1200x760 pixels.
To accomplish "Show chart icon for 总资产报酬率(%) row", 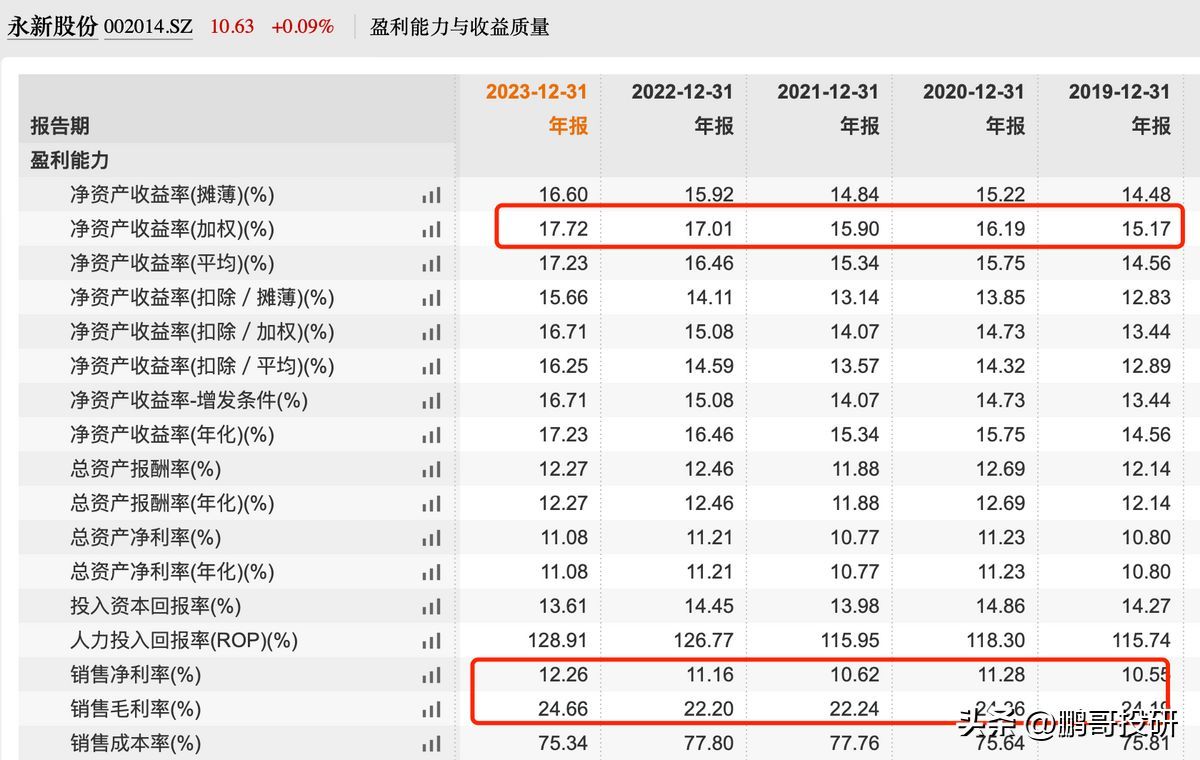I will point(431,469).
